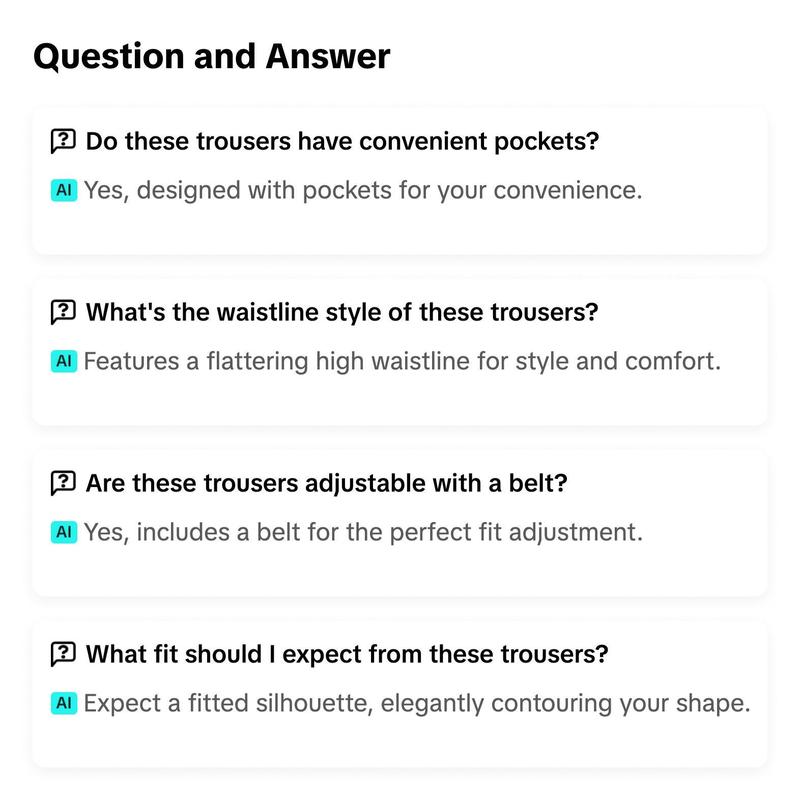Click empty area of the fit Q&A card
800x800 pixels.
[x=399, y=742]
